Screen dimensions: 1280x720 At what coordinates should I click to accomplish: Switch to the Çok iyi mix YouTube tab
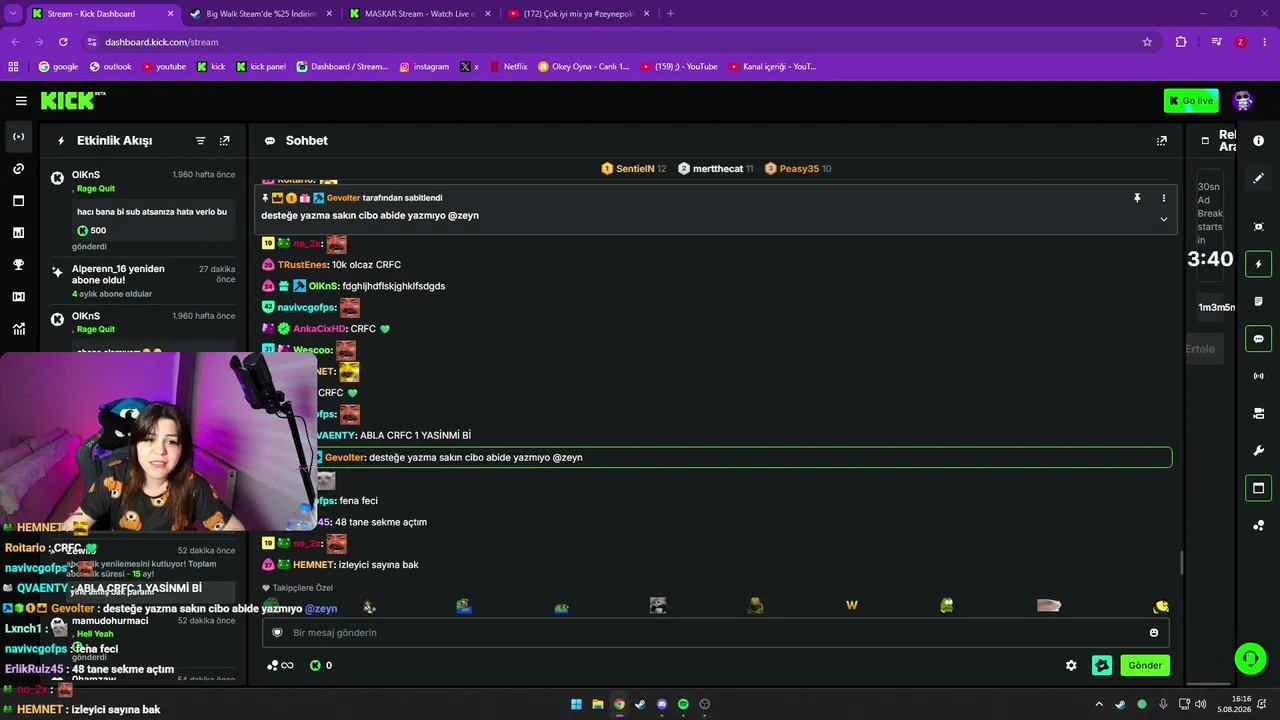577,14
